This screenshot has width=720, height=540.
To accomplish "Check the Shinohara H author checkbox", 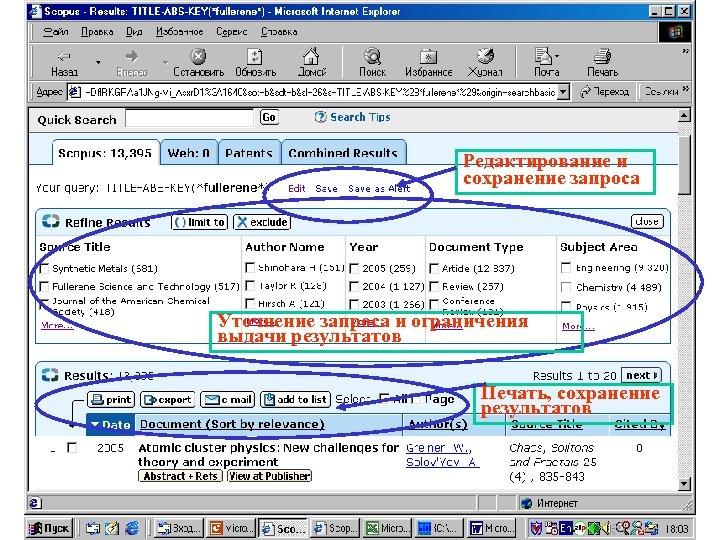I will (x=250, y=267).
